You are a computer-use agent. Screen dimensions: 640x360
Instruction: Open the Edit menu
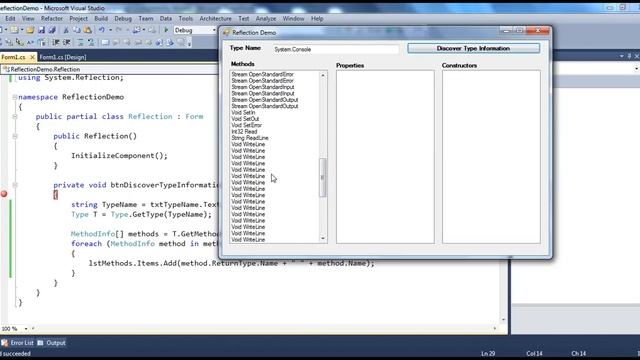(10, 19)
